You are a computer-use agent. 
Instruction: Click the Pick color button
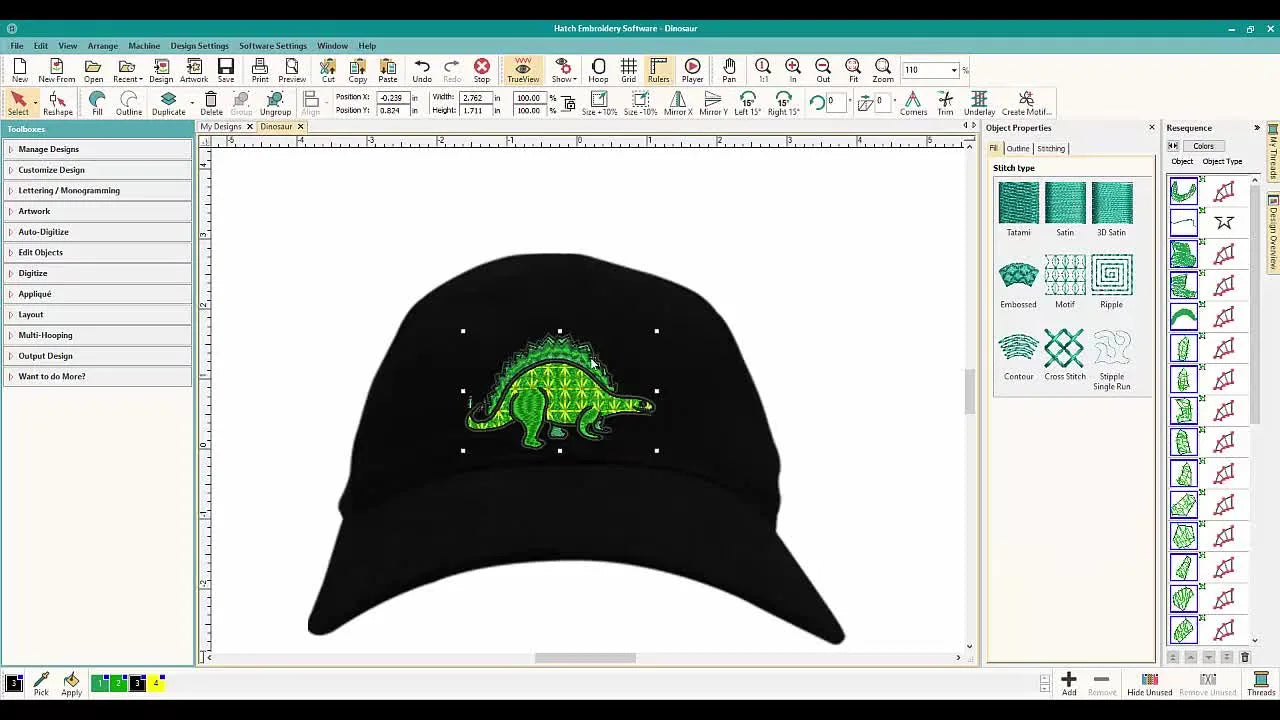pos(41,684)
